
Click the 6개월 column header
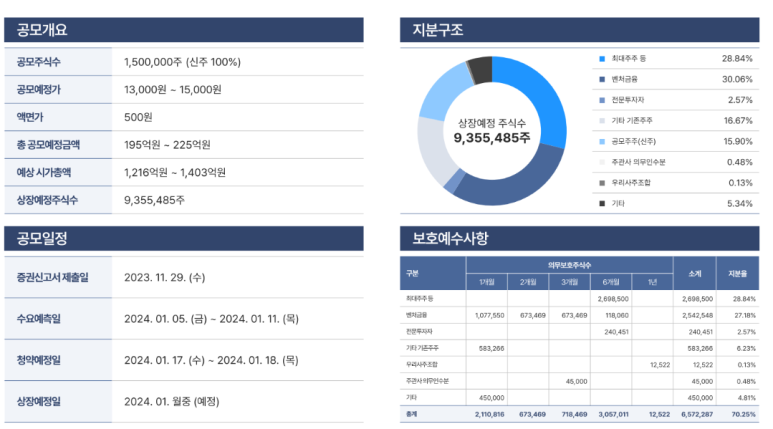611,282
